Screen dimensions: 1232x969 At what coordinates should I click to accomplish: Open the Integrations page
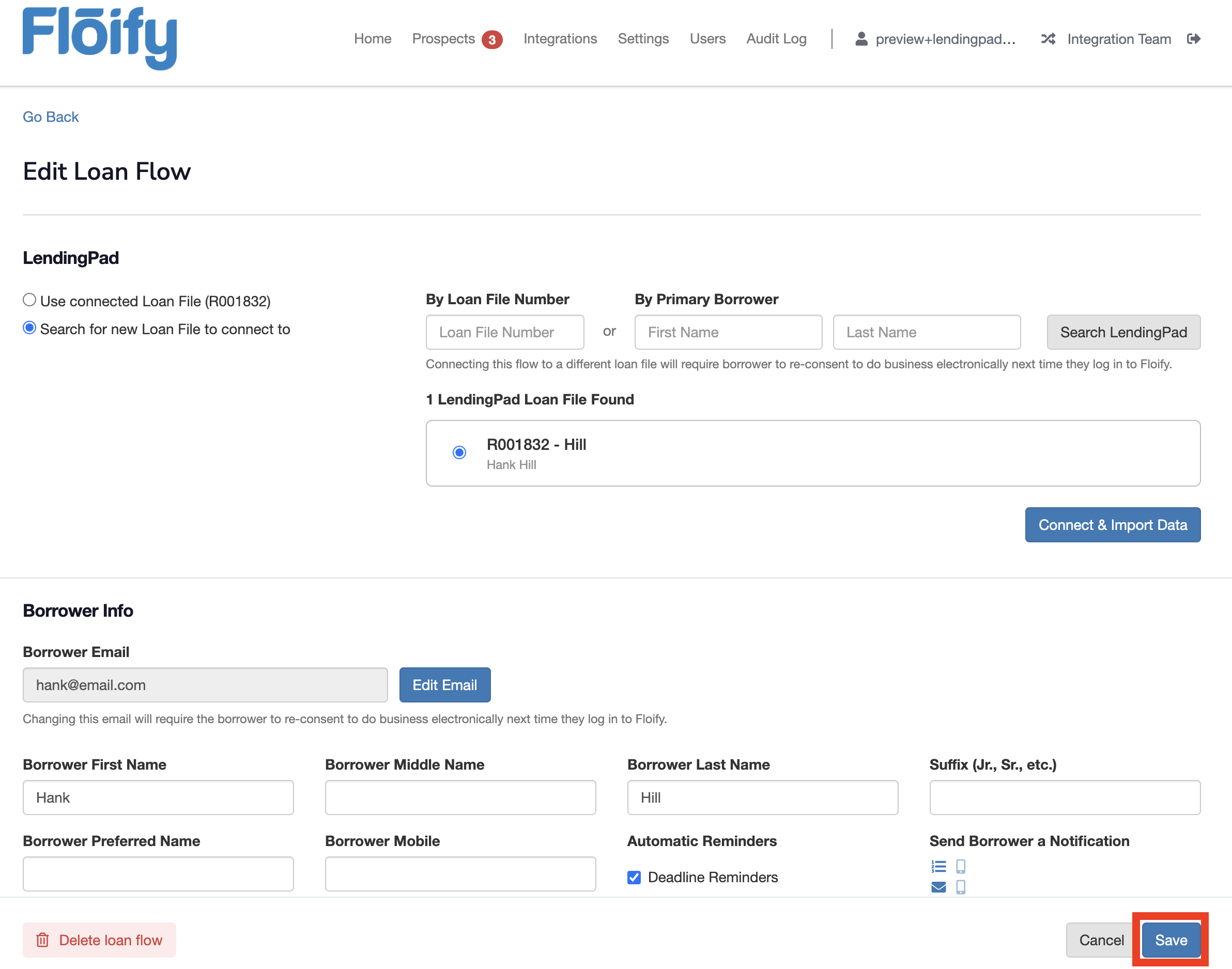(x=560, y=39)
